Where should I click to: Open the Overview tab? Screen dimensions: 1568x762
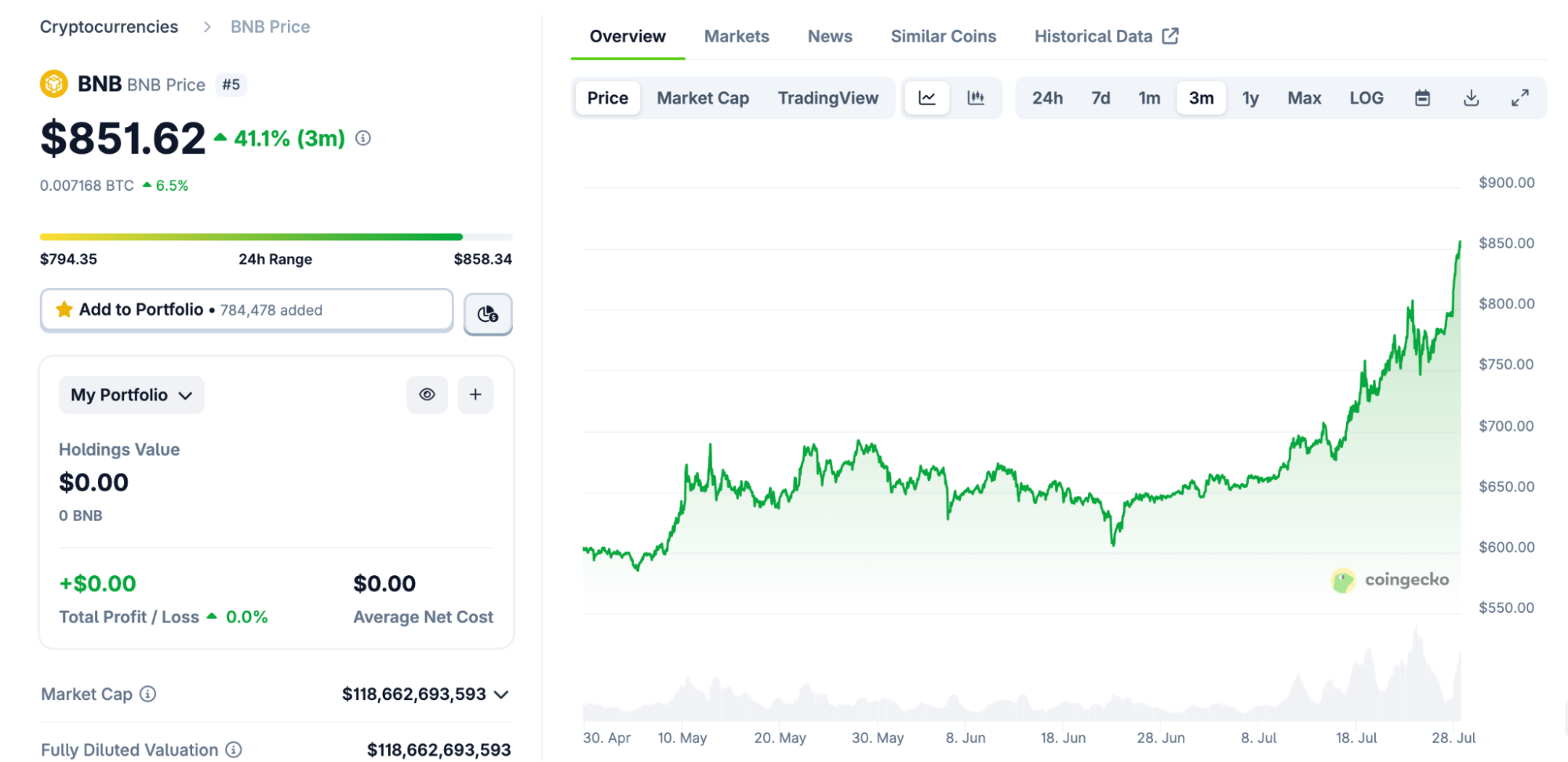coord(628,36)
